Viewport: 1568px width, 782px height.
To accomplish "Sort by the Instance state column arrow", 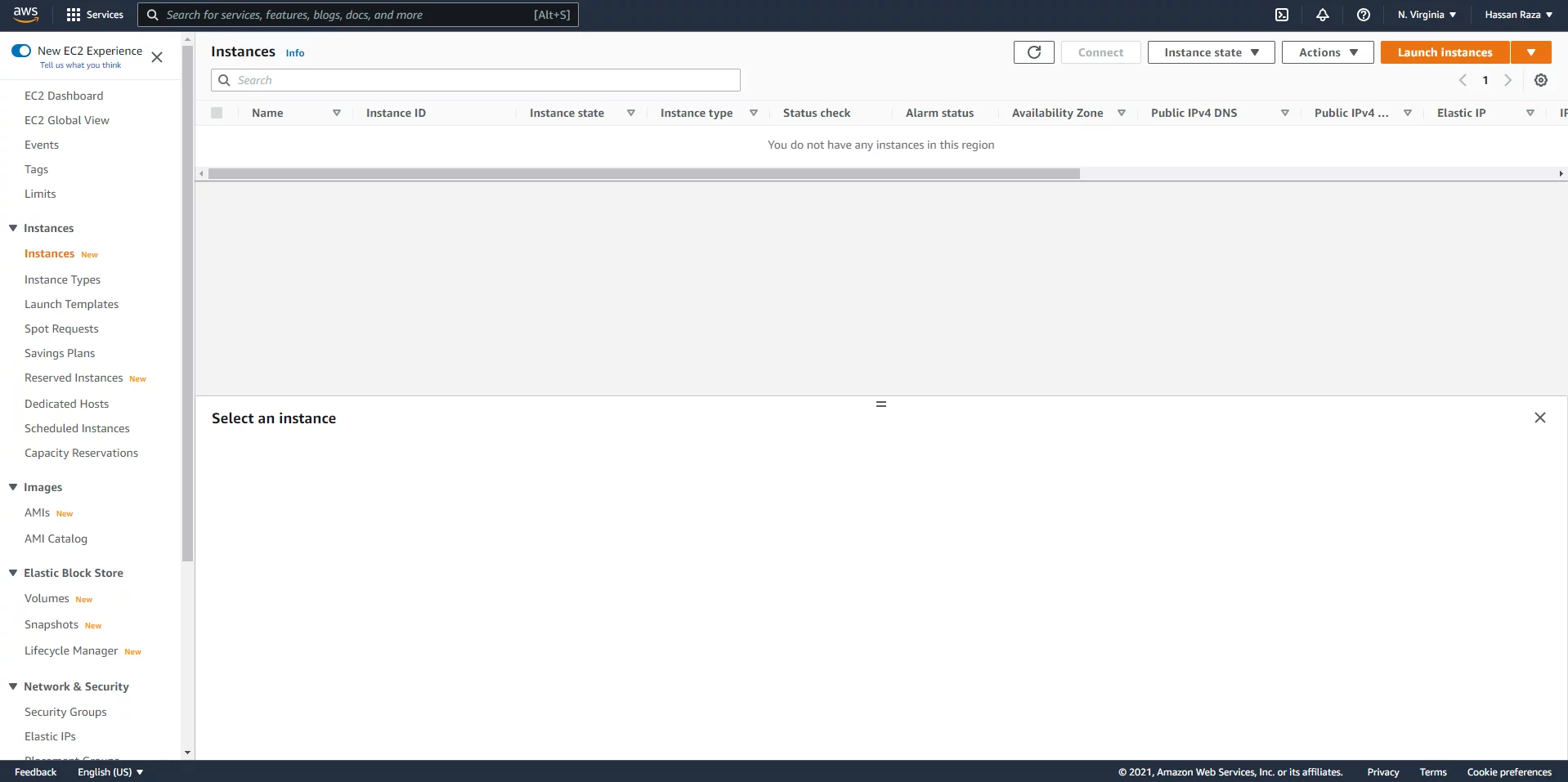I will pos(631,113).
